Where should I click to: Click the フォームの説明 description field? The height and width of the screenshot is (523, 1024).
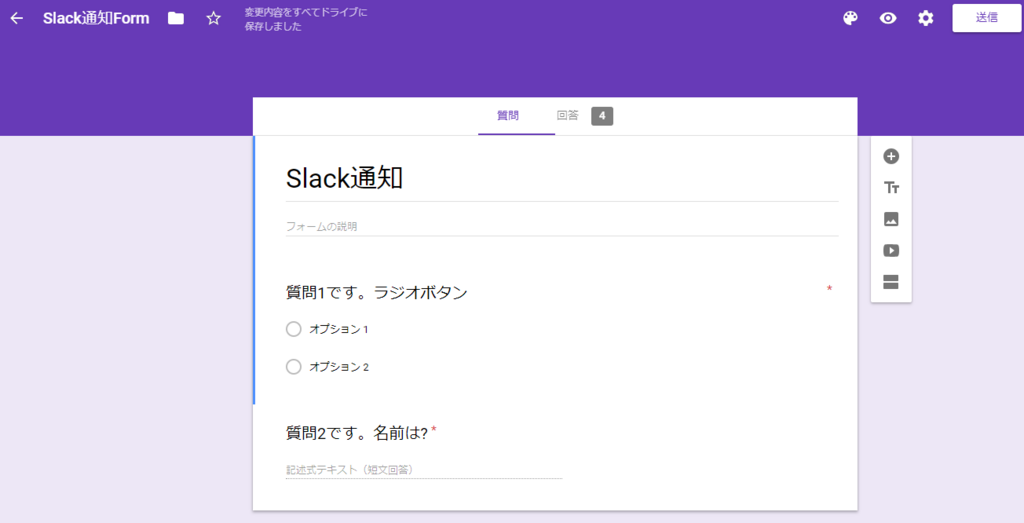pyautogui.click(x=562, y=227)
